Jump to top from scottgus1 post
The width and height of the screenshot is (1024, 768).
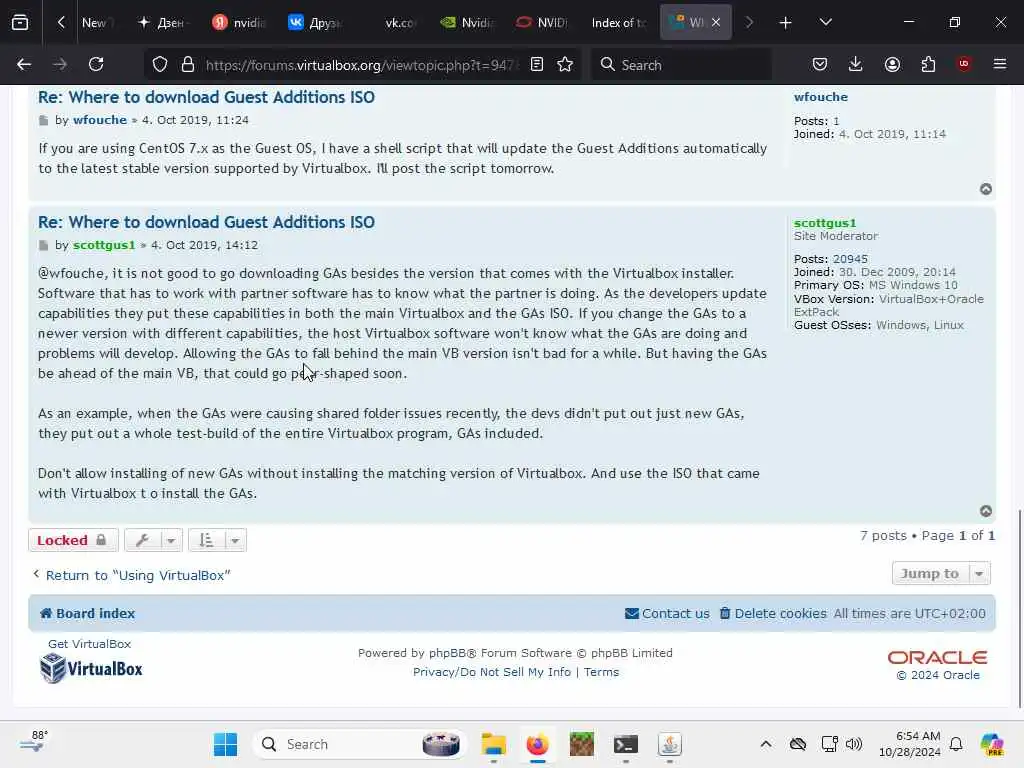click(986, 511)
